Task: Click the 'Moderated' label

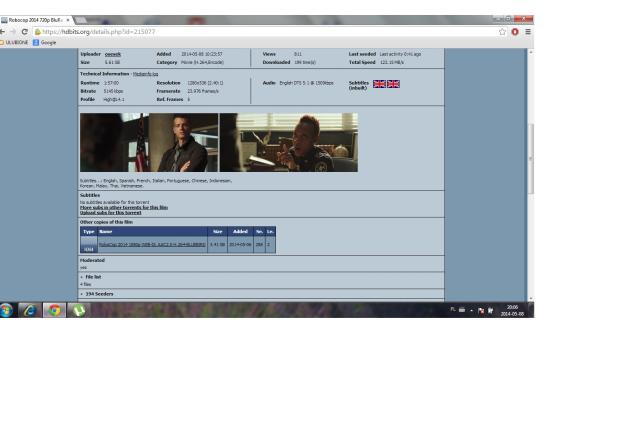Action: coord(92,260)
